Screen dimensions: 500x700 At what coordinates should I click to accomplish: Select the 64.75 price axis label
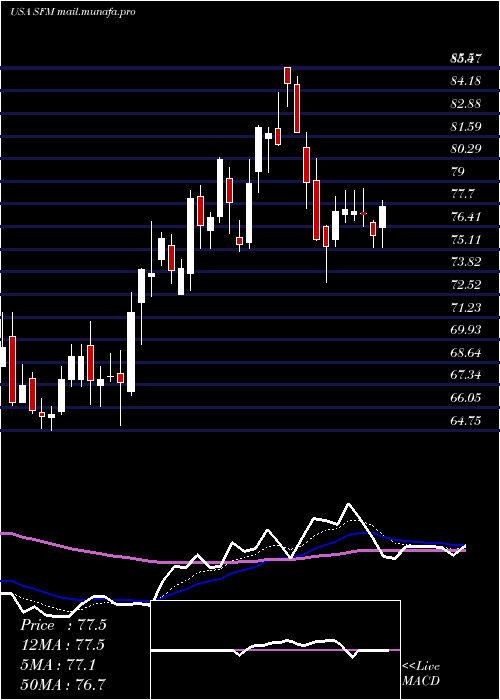click(467, 421)
